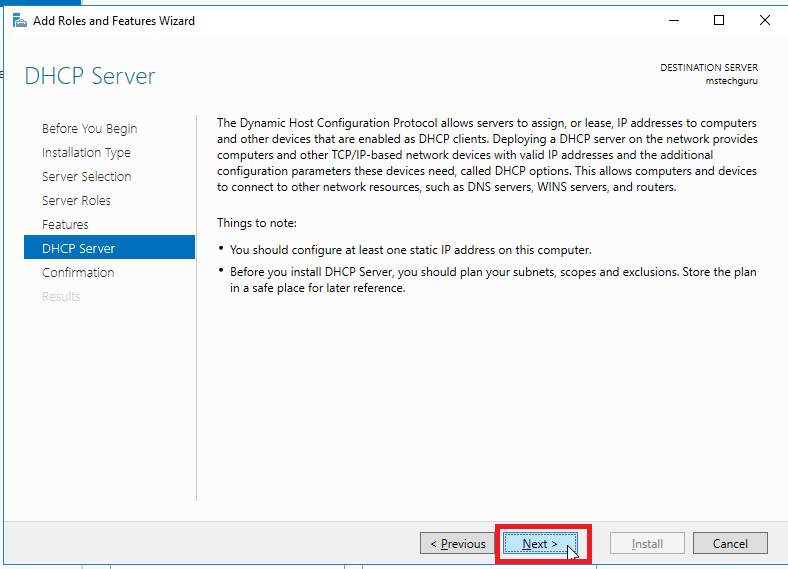Viewport: 788px width, 569px height.
Task: Click the greyed-out Results step
Action: point(61,297)
